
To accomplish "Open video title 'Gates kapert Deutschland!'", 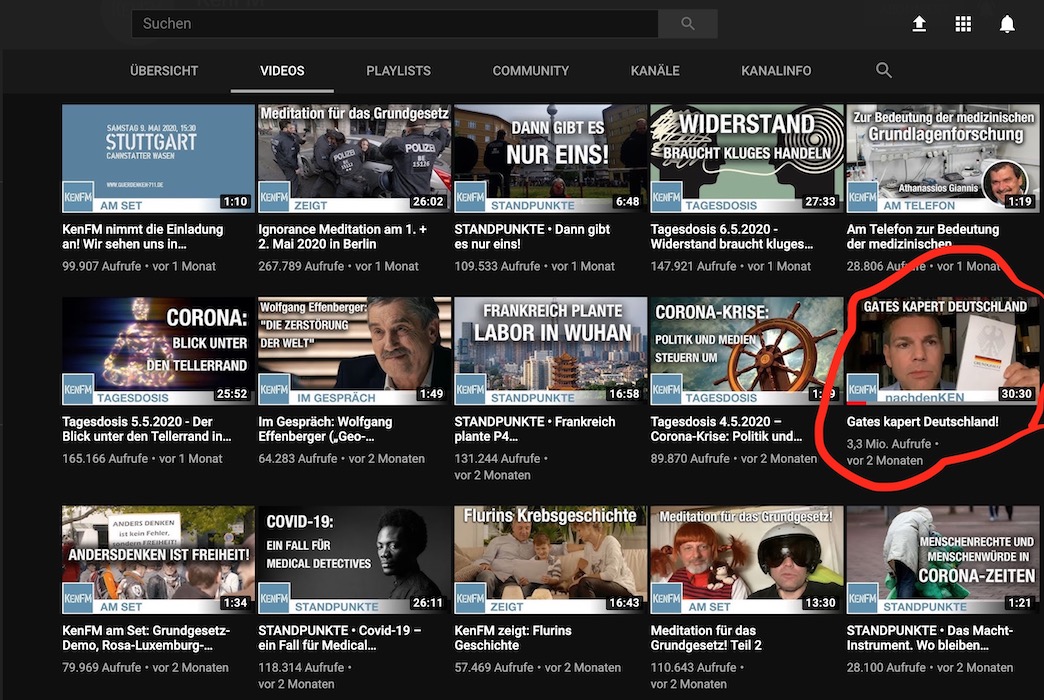I will pyautogui.click(x=922, y=422).
